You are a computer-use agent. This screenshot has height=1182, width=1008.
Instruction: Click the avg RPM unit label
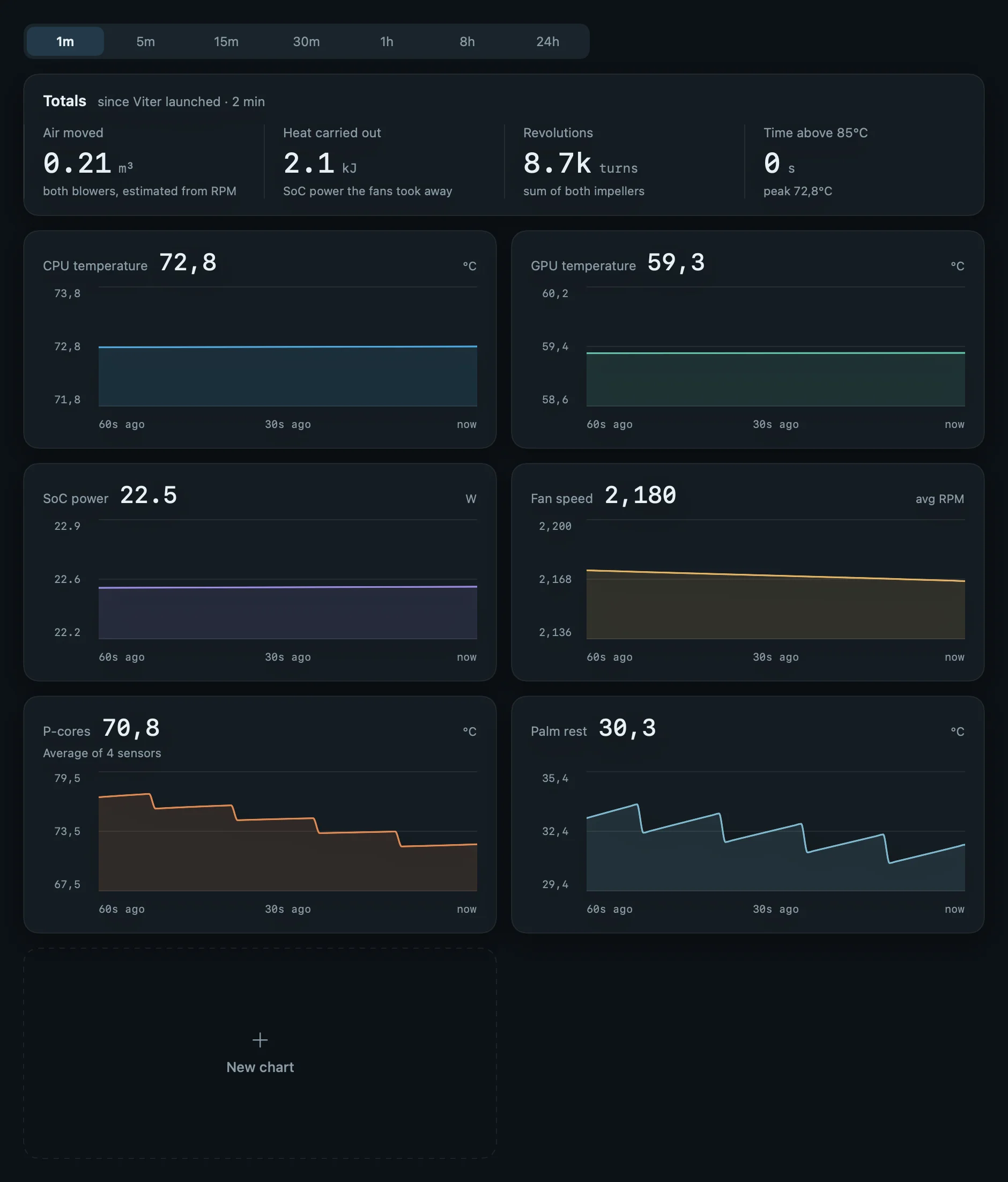[x=939, y=499]
